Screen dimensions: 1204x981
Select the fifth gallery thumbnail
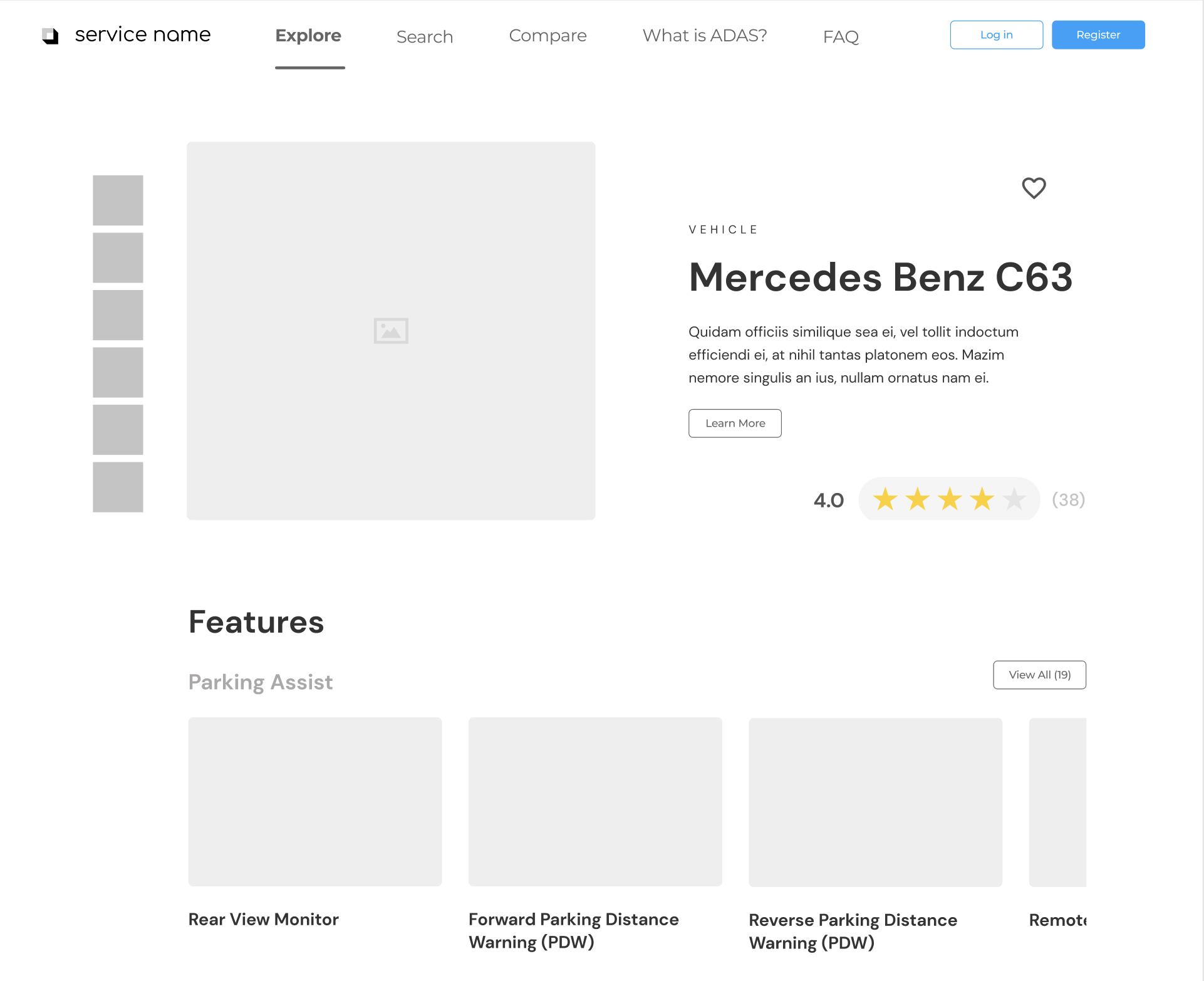pos(118,430)
